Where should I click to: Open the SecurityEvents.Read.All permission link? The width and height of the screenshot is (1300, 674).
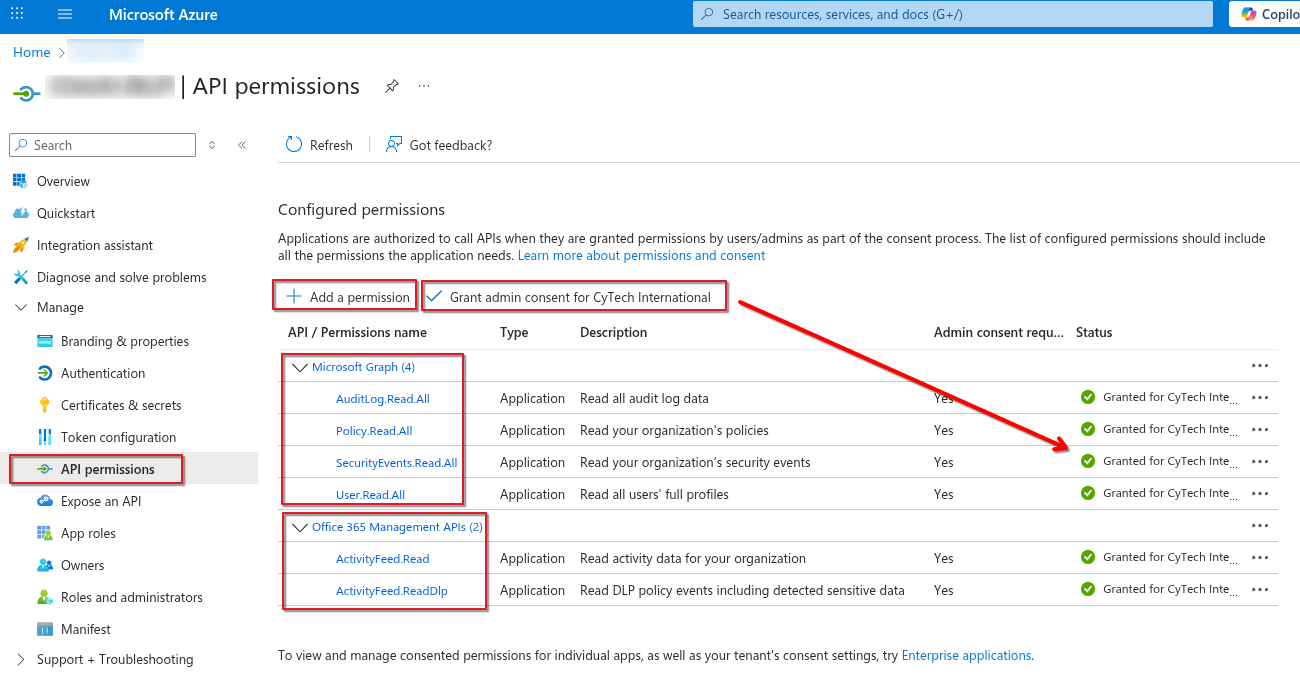coord(397,462)
